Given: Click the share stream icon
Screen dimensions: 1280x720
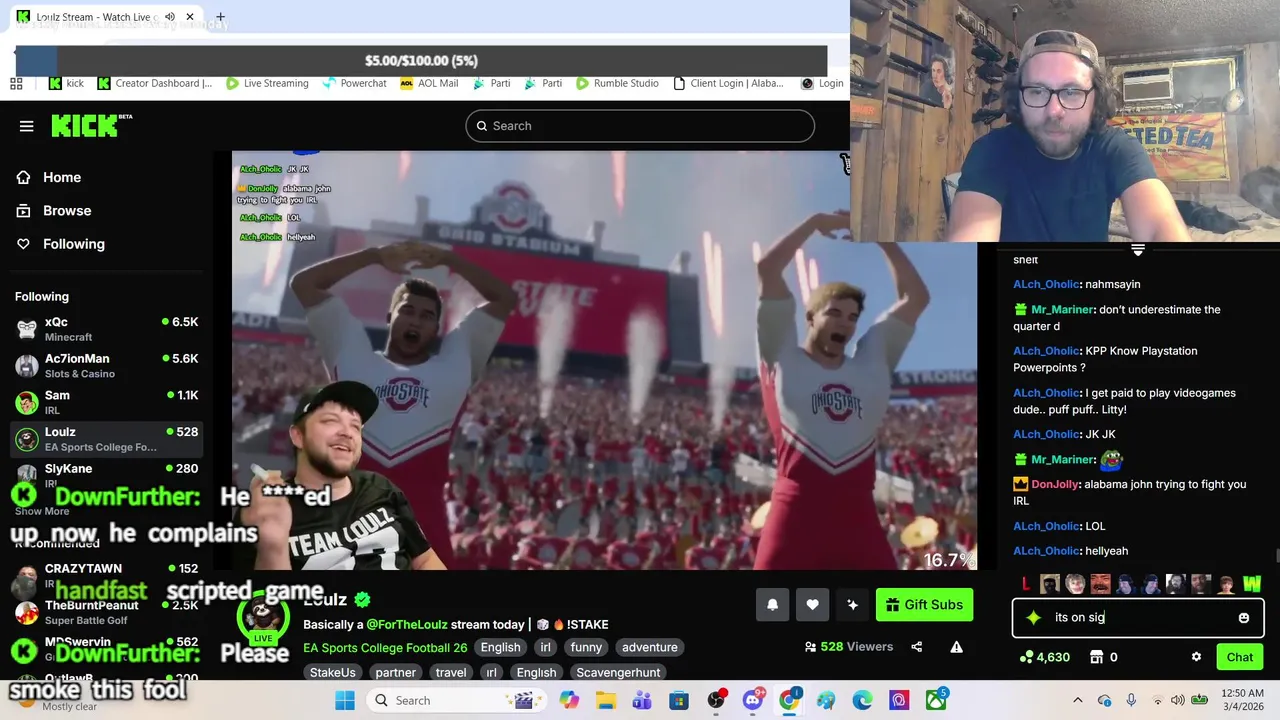Looking at the screenshot, I should 916,647.
